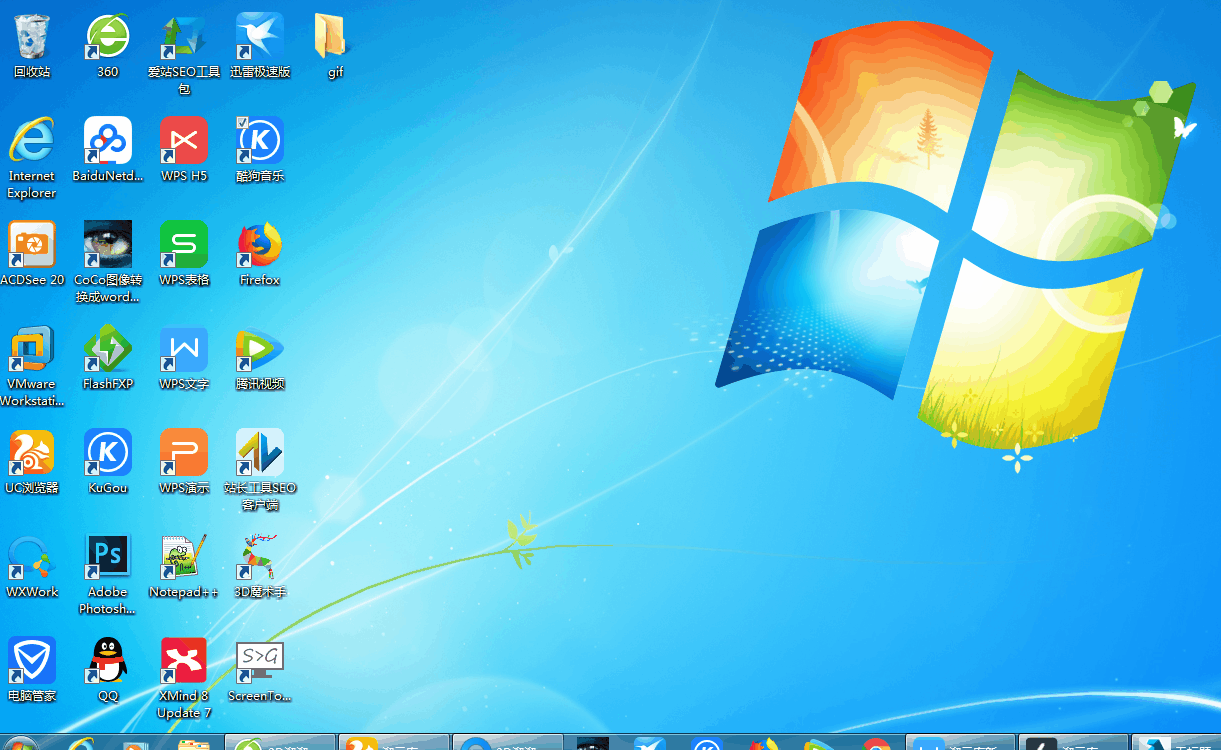Viewport: 1221px width, 750px height.
Task: Open the 3D魔术手 shortcut
Action: (260, 558)
